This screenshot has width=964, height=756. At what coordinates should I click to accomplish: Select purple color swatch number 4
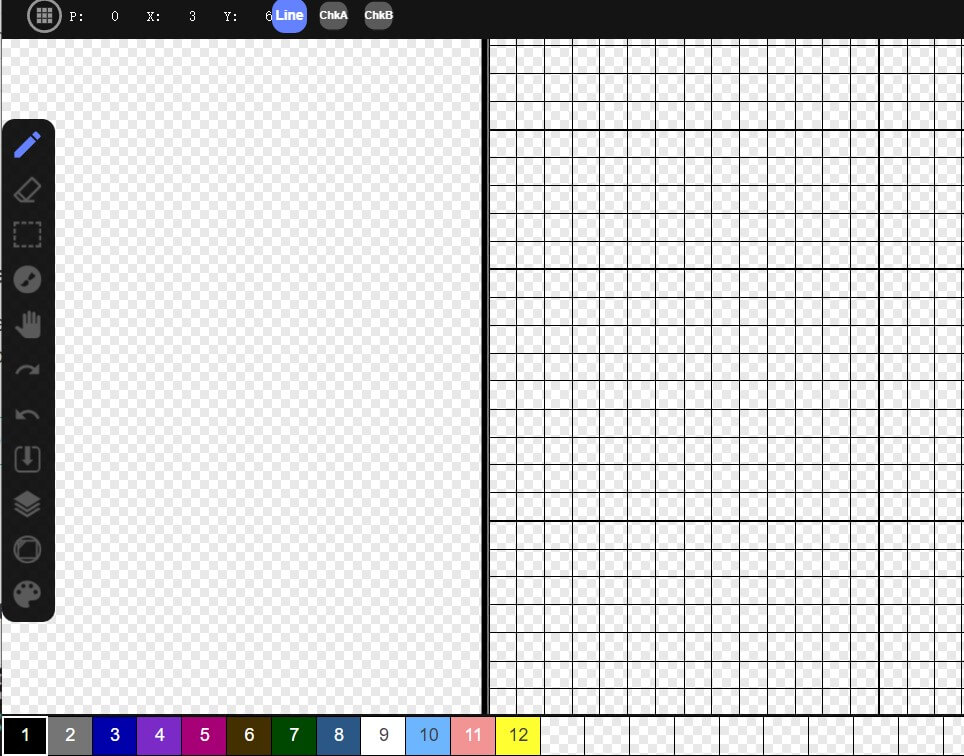pos(159,736)
